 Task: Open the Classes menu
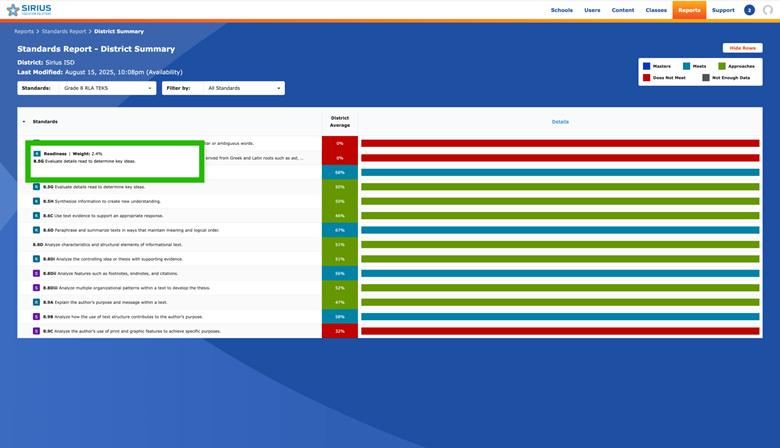(x=656, y=10)
